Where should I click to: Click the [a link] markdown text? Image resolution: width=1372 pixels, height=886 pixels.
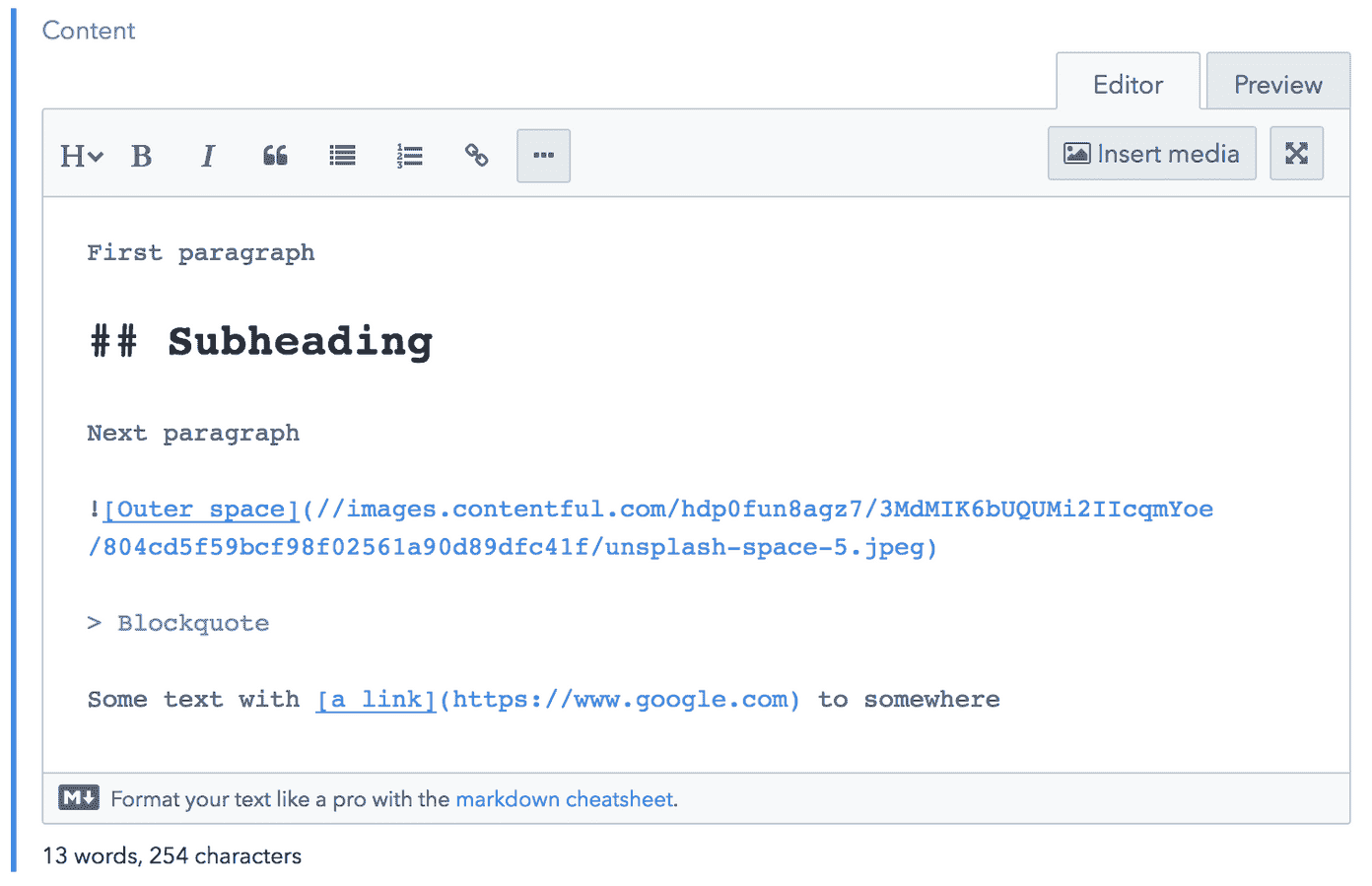tap(376, 700)
